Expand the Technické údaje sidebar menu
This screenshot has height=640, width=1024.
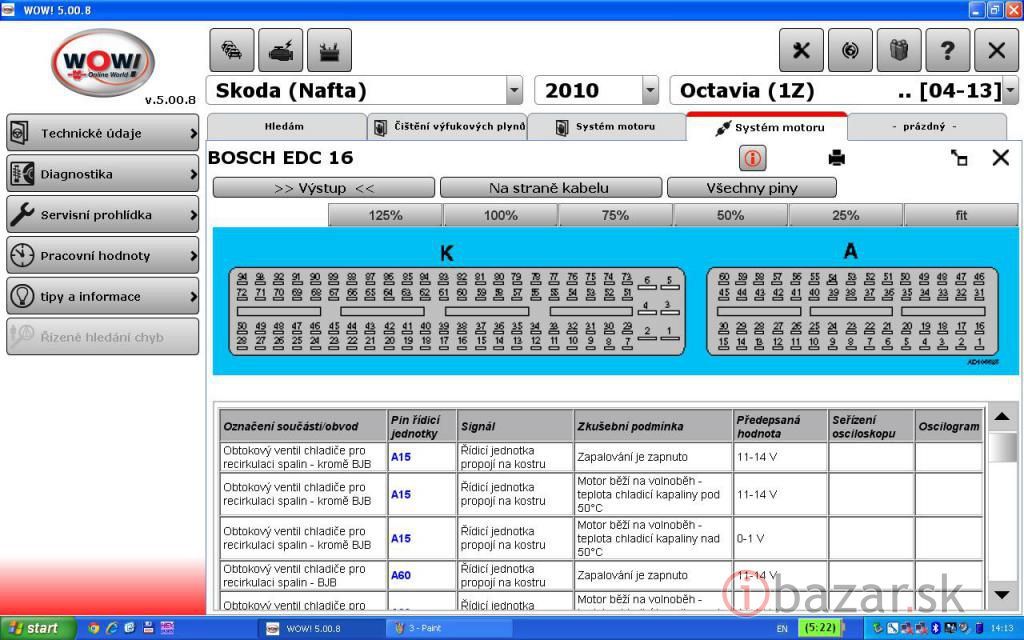(x=102, y=133)
